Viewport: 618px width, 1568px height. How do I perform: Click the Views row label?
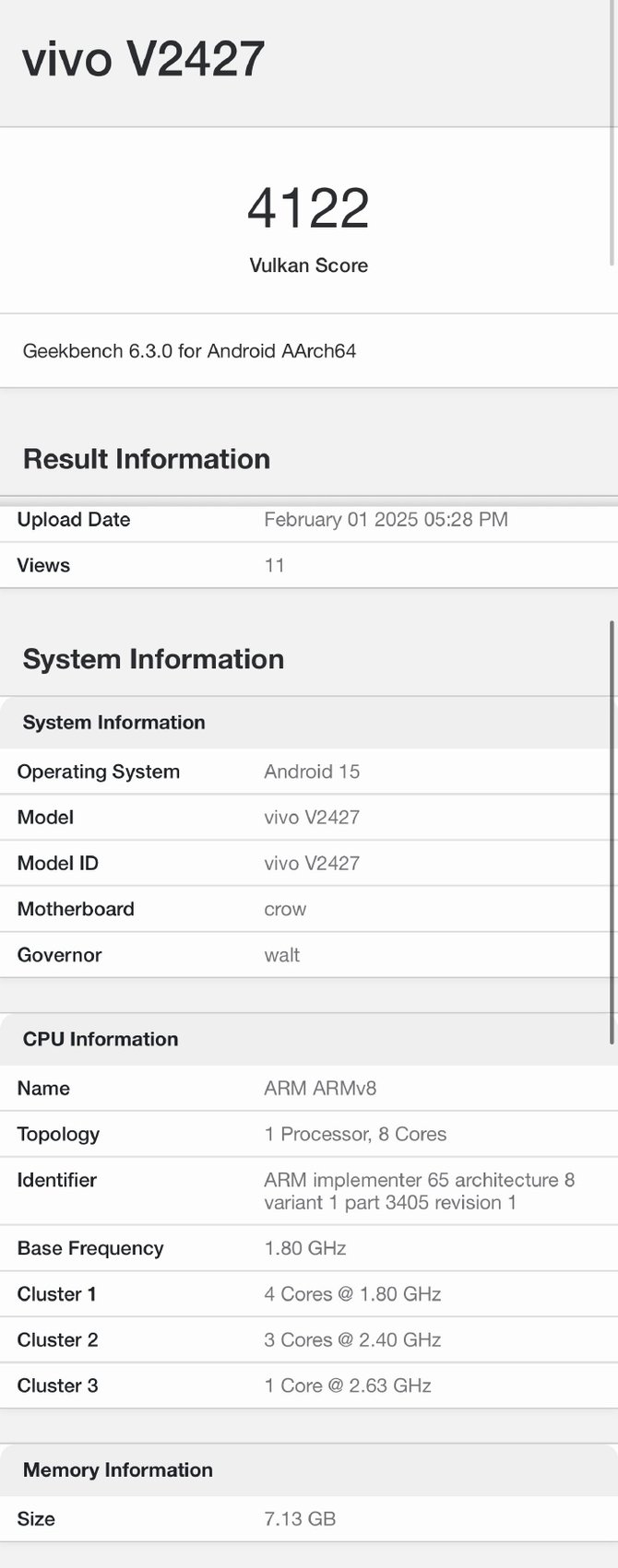pyautogui.click(x=43, y=565)
